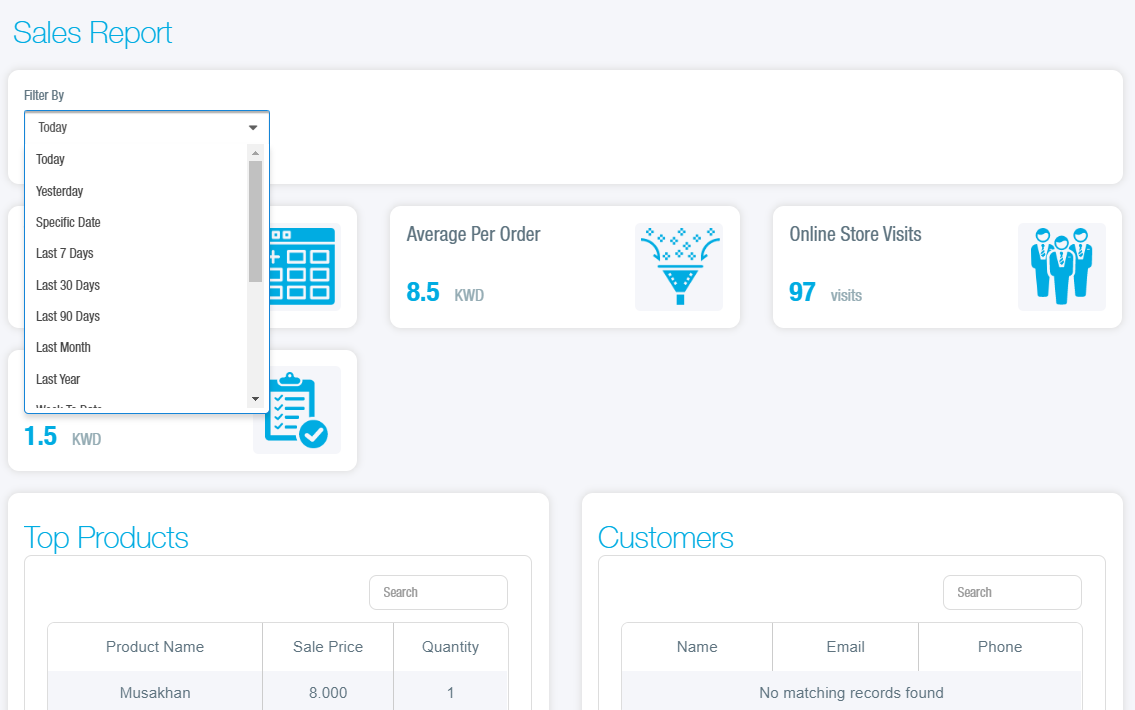Click Musakhan row's quantity cell showing 1
This screenshot has width=1135, height=710.
click(x=450, y=693)
